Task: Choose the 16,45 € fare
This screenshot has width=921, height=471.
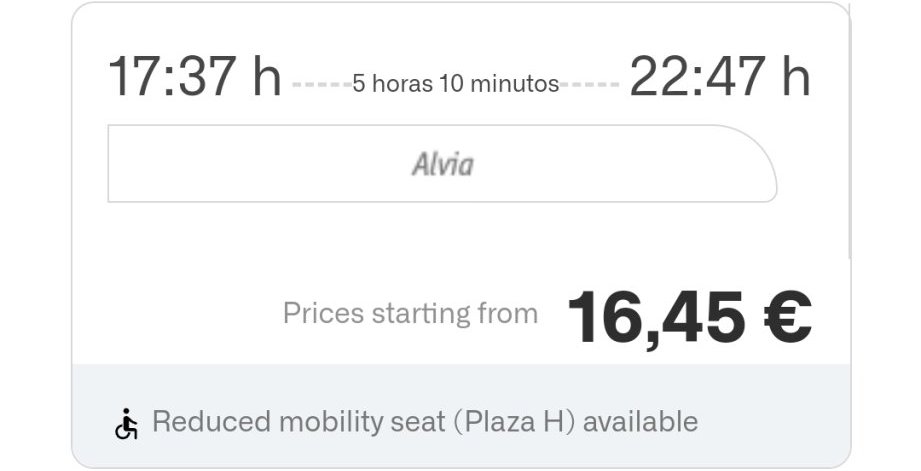Action: [x=688, y=317]
